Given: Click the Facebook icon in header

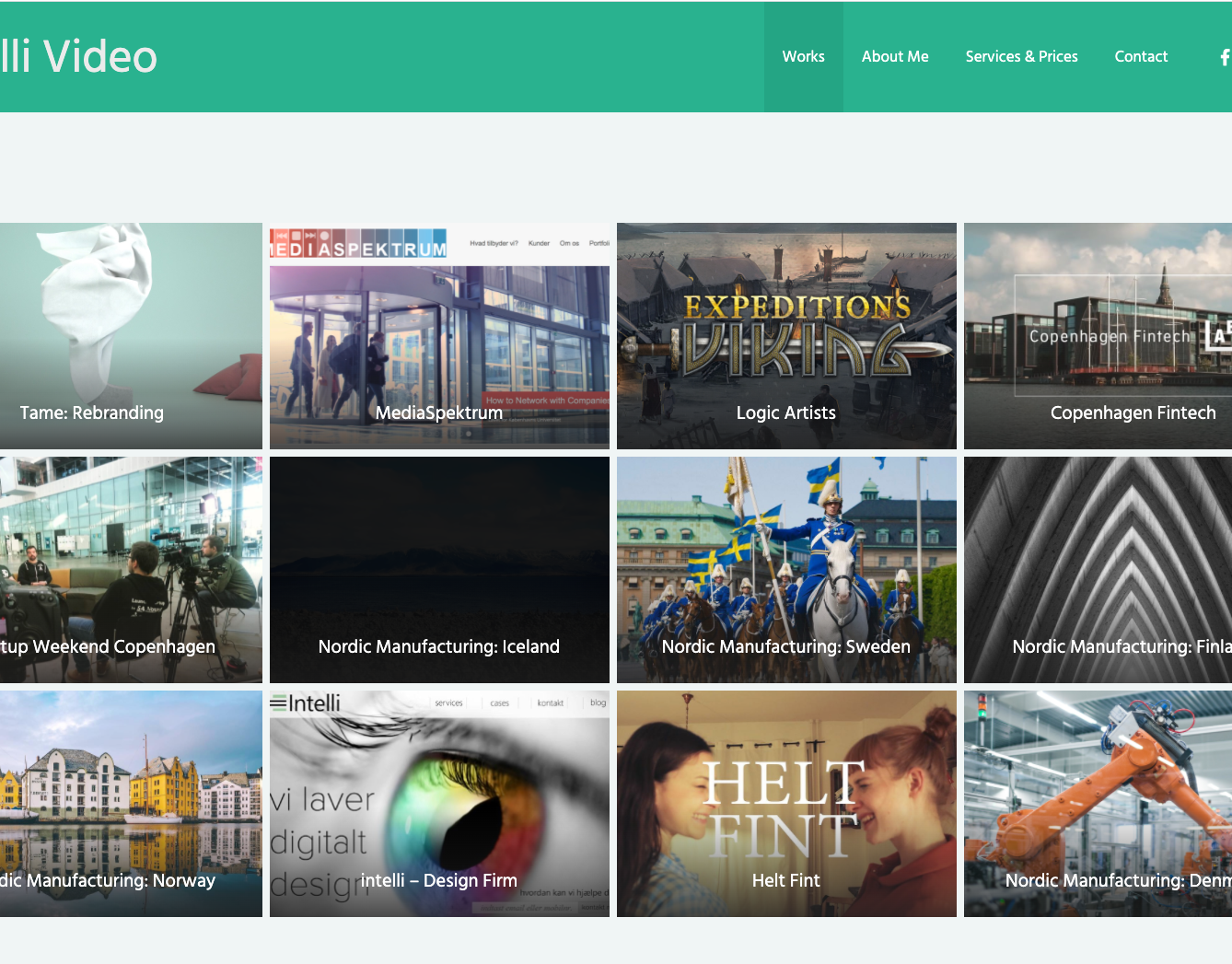Looking at the screenshot, I should (x=1225, y=57).
